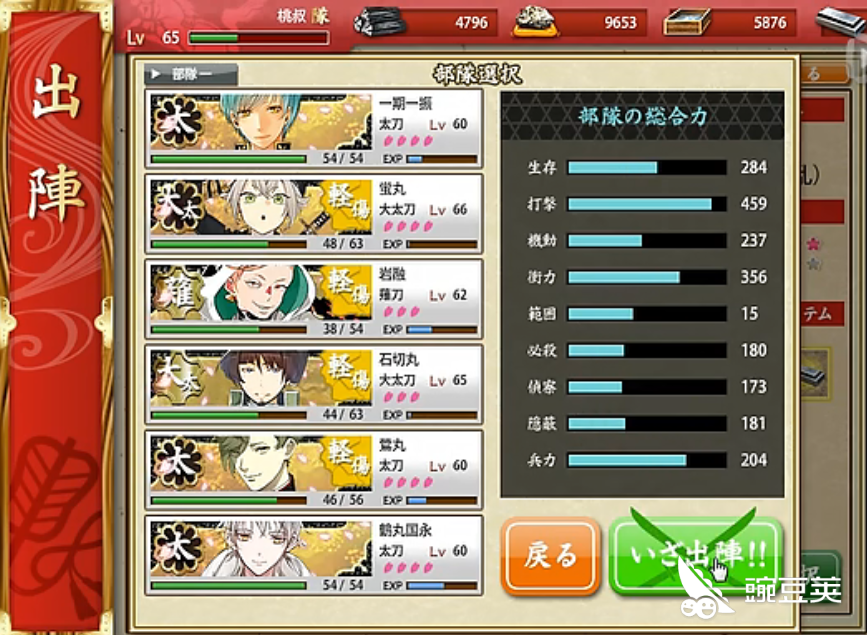
Task: Click the charcoal resource icon
Action: click(379, 22)
